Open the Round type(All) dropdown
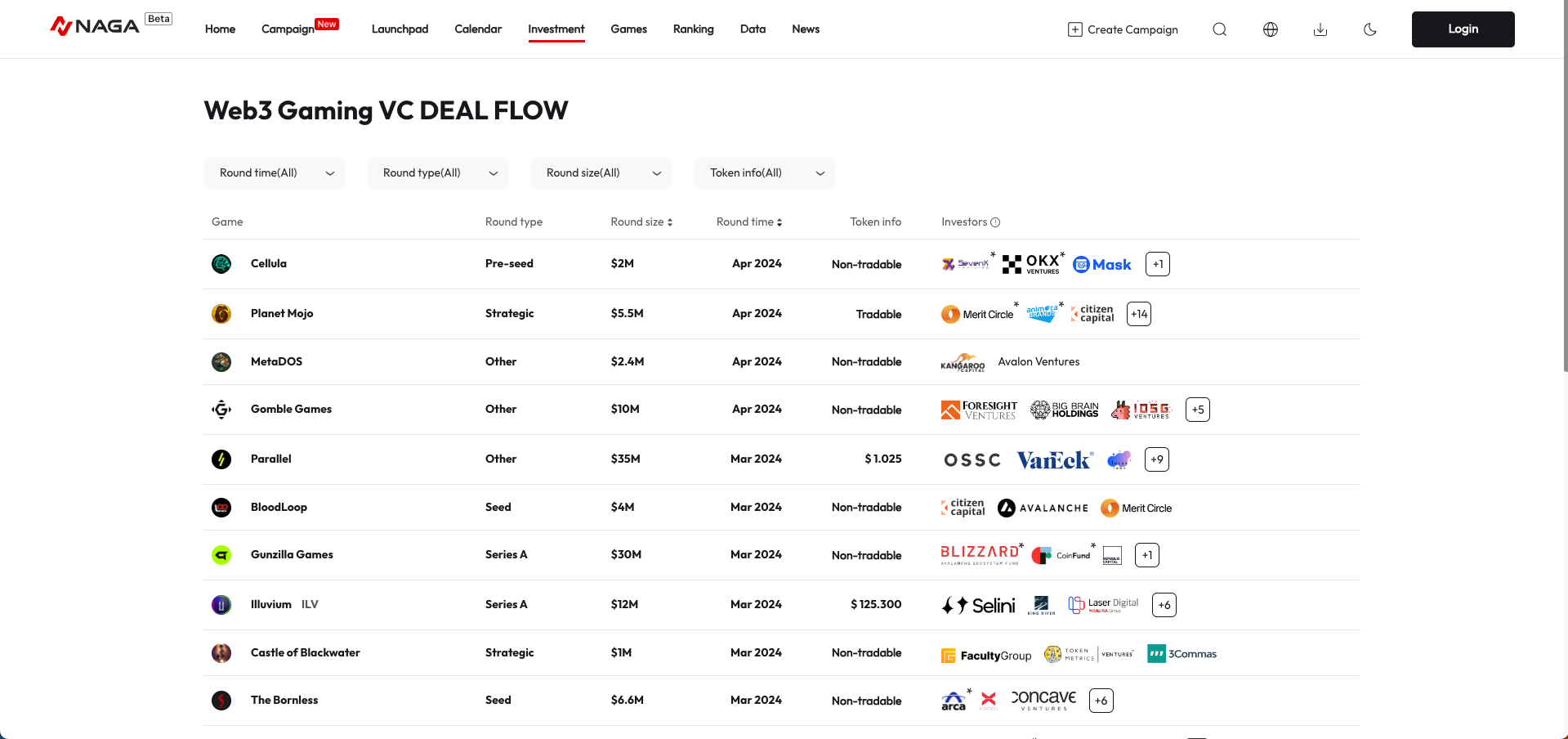Image resolution: width=1568 pixels, height=739 pixels. [438, 173]
